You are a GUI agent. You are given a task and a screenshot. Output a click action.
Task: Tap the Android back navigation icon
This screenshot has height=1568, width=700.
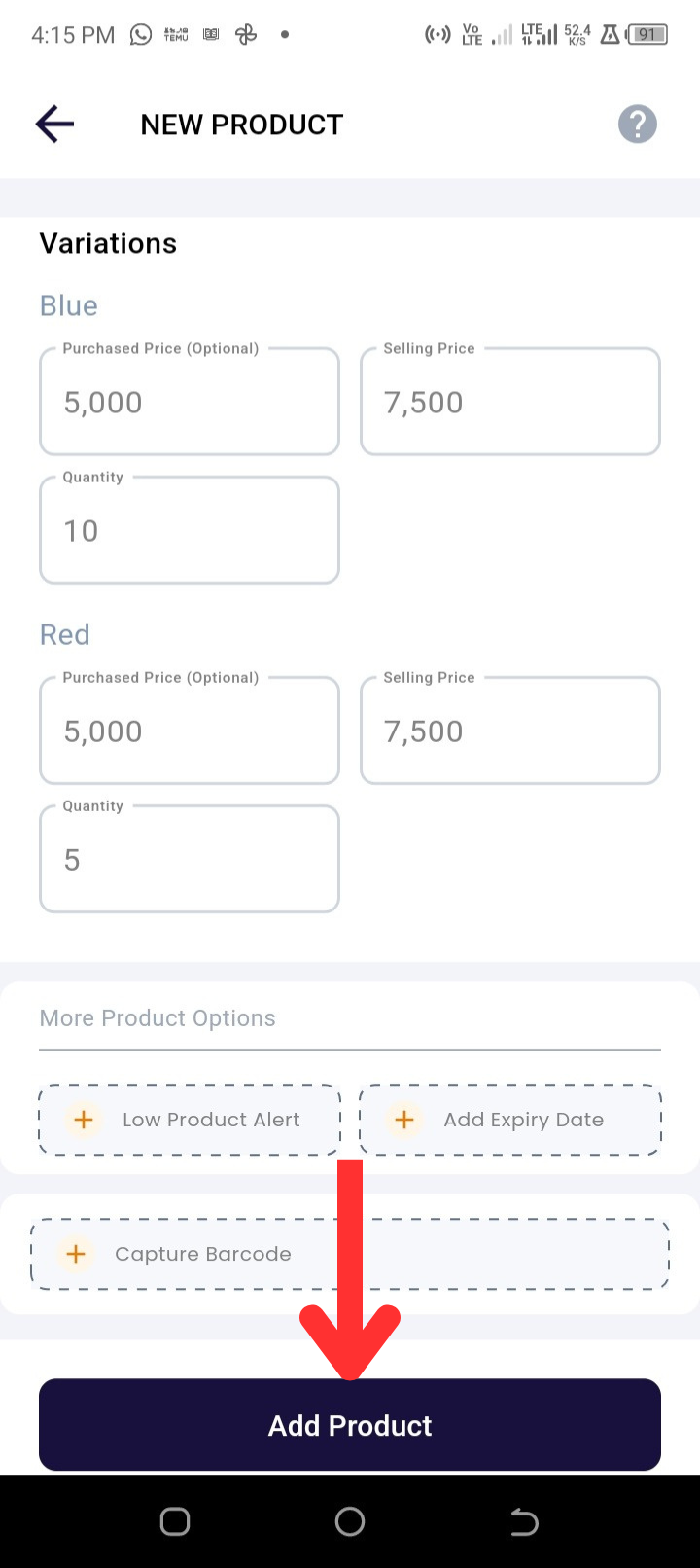tap(524, 1521)
